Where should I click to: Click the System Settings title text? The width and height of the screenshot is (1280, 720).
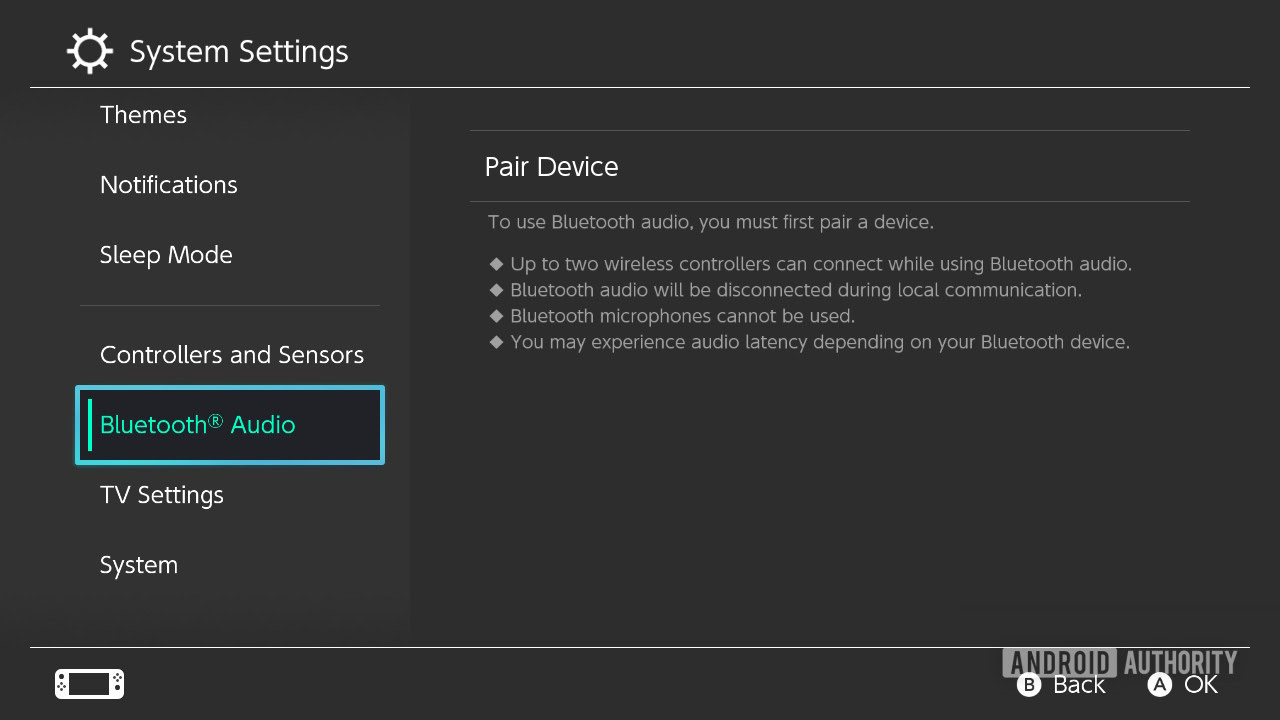pos(239,52)
